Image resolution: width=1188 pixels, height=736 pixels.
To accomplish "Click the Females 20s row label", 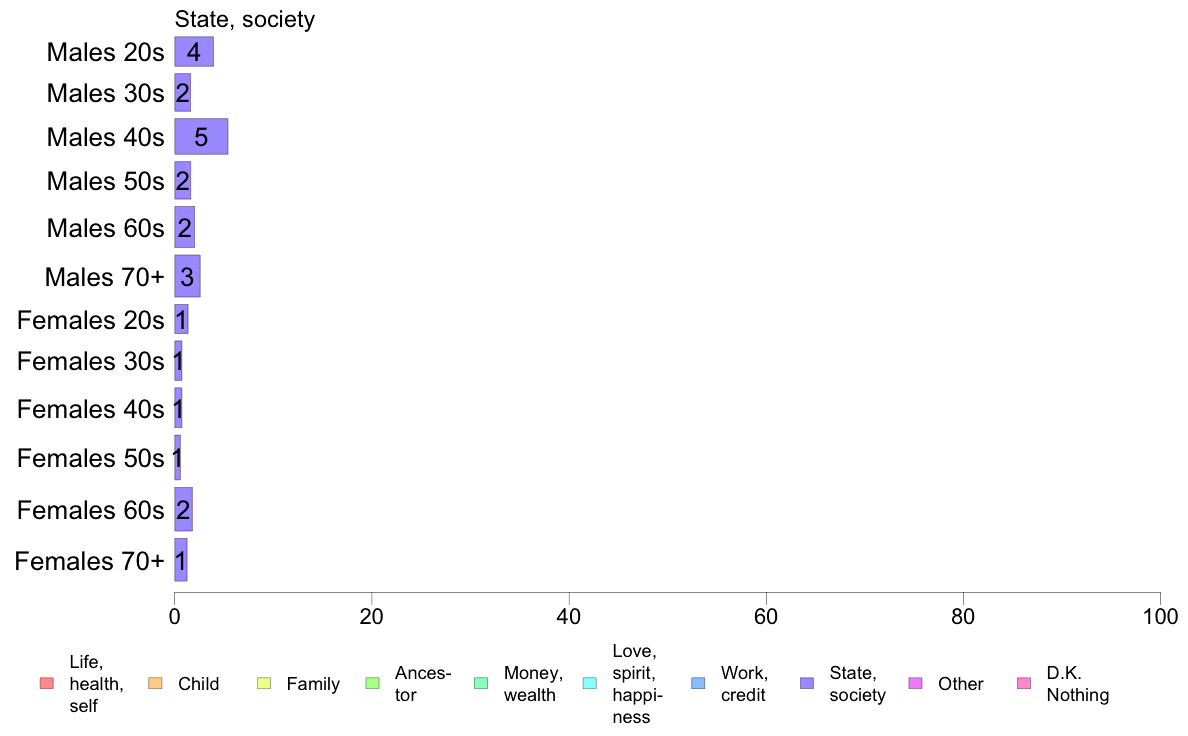I will pos(90,320).
